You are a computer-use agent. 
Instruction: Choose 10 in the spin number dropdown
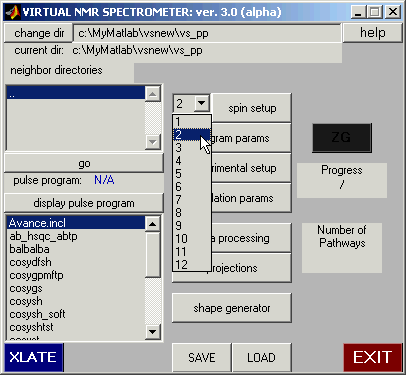tap(192, 239)
